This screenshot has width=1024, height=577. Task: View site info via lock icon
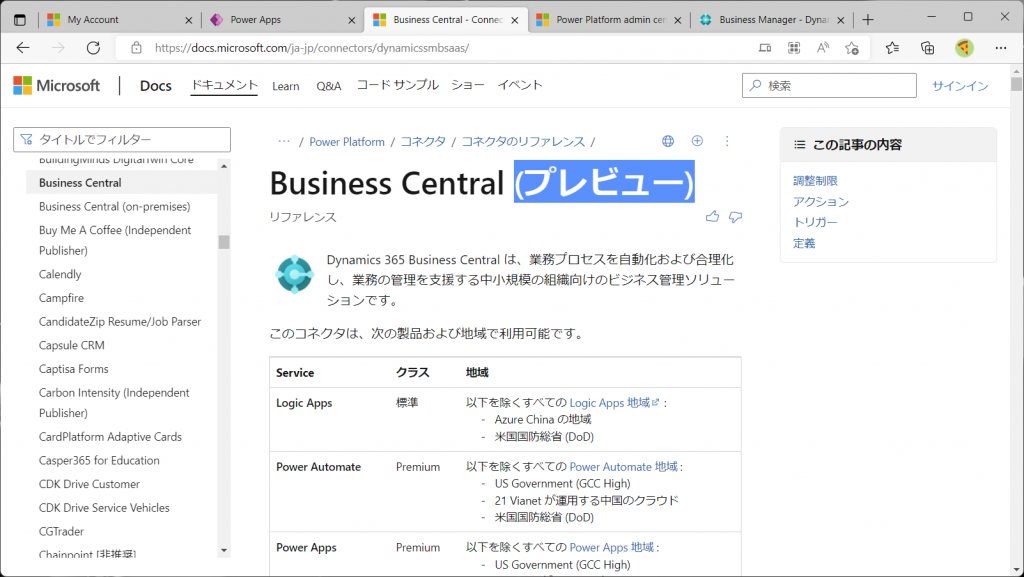pyautogui.click(x=136, y=48)
